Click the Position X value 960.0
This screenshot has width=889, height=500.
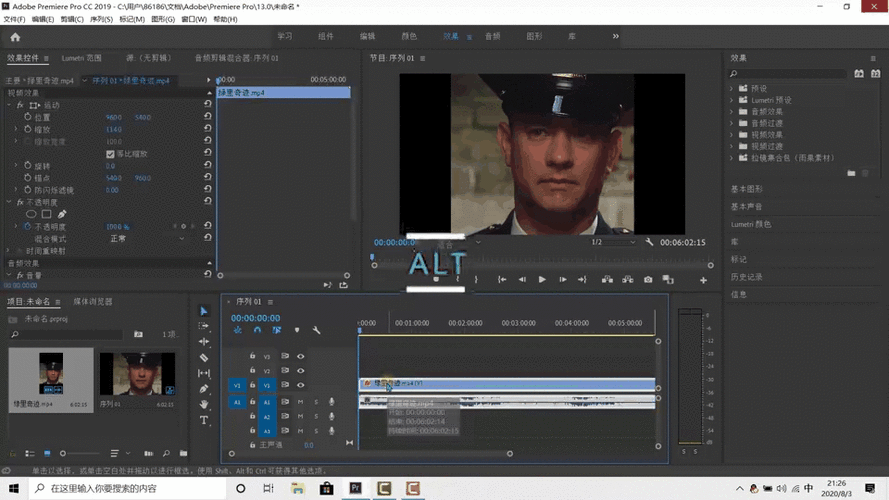pyautogui.click(x=113, y=117)
